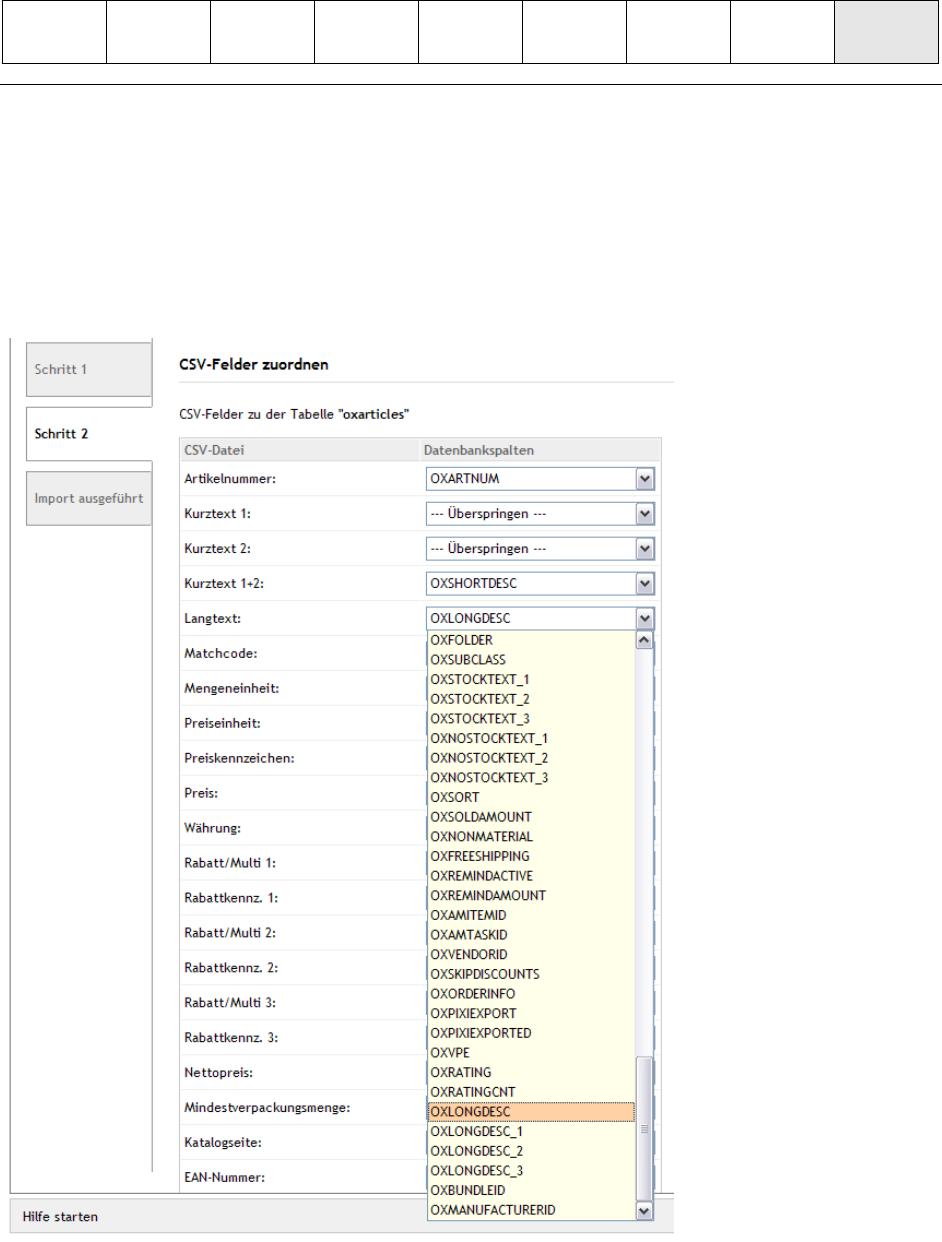Select OXSTOCKTEXT_1 option
The height and width of the screenshot is (1242, 942).
pyautogui.click(x=531, y=679)
